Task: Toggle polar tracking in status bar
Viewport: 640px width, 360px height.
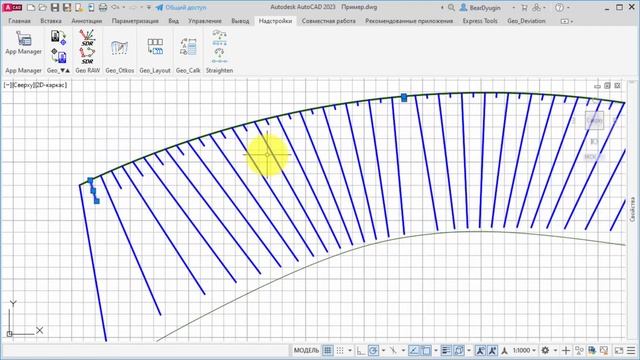Action: (373, 350)
